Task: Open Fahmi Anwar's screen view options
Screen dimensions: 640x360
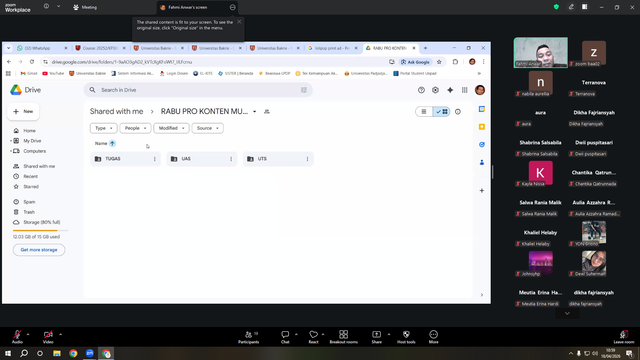Action: (232, 7)
